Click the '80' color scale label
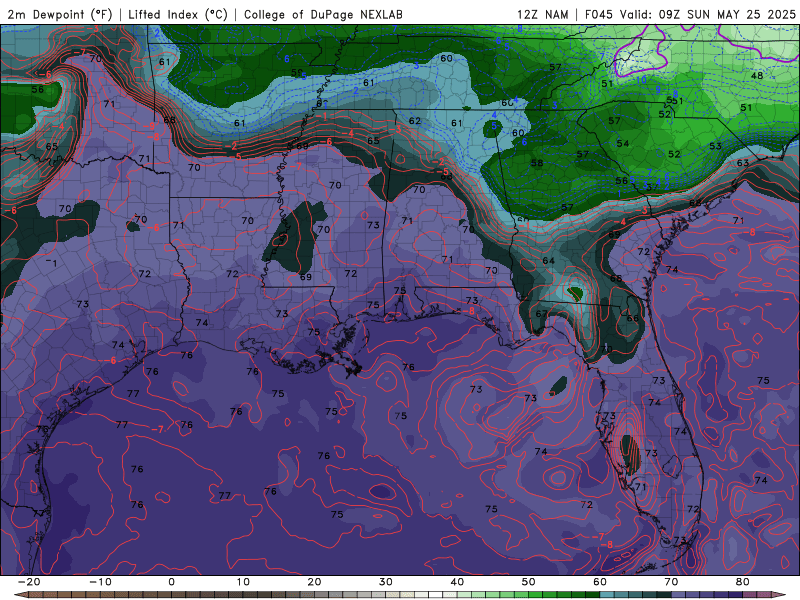The image size is (800, 600). (x=743, y=582)
